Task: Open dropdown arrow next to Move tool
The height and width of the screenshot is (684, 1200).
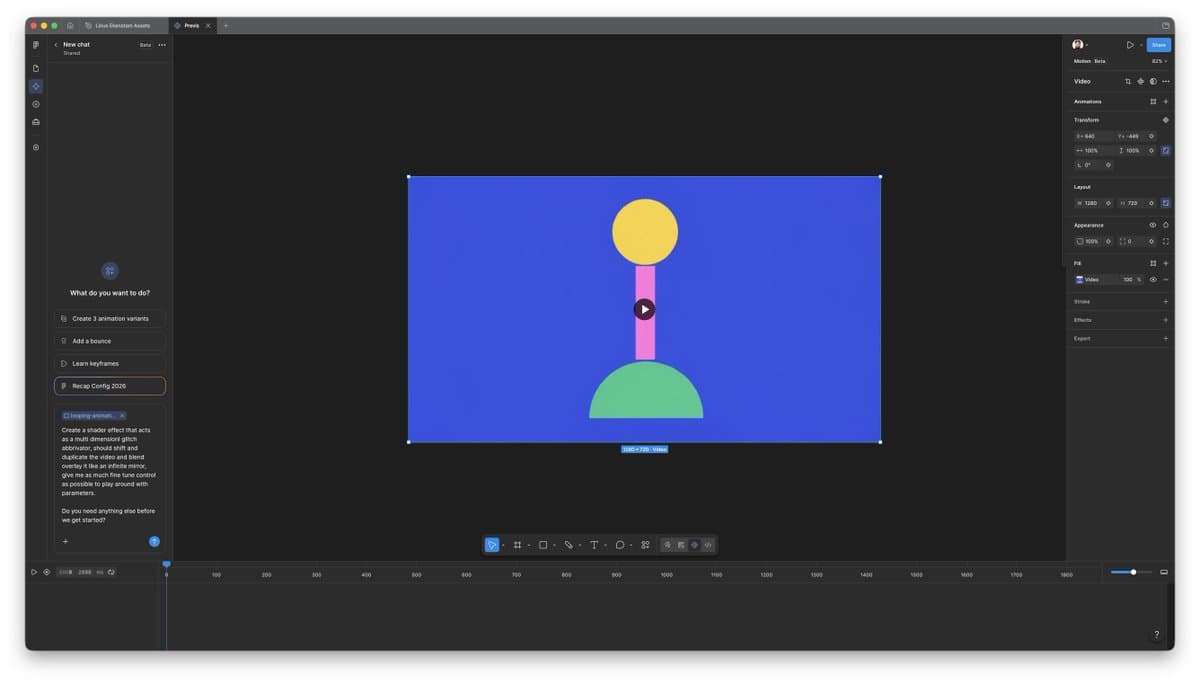Action: pos(503,546)
